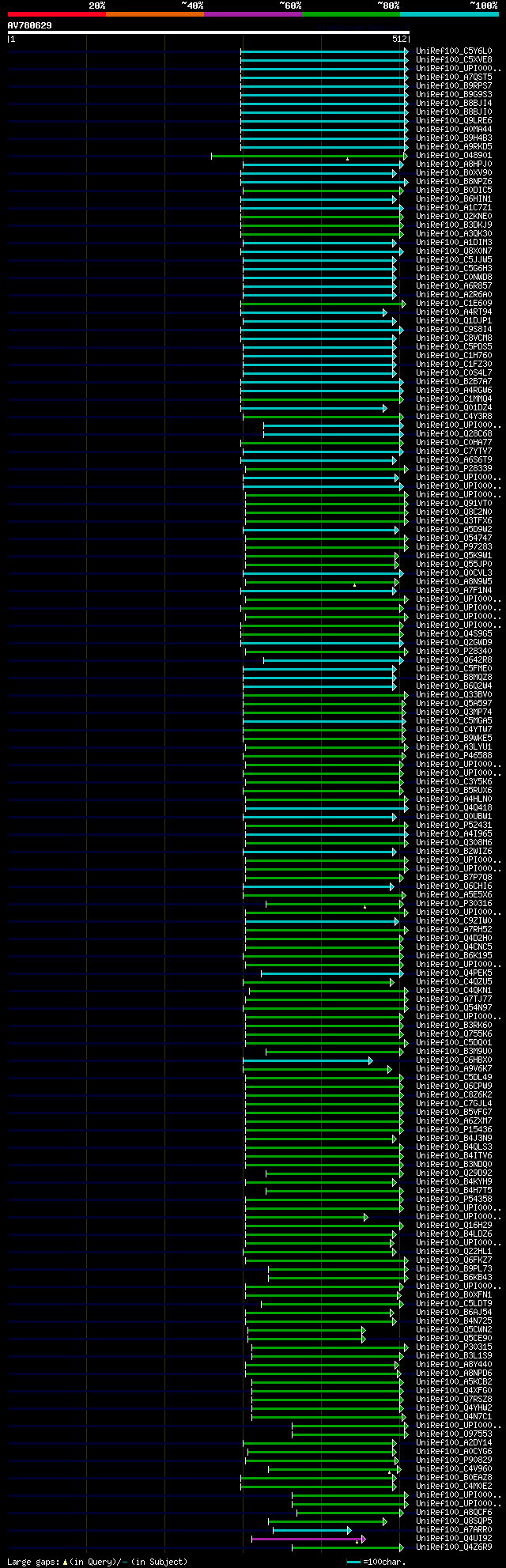Open the UniRef100_C1E609 hit
Image resolution: width=506 pixels, height=1568 pixels.
[454, 304]
